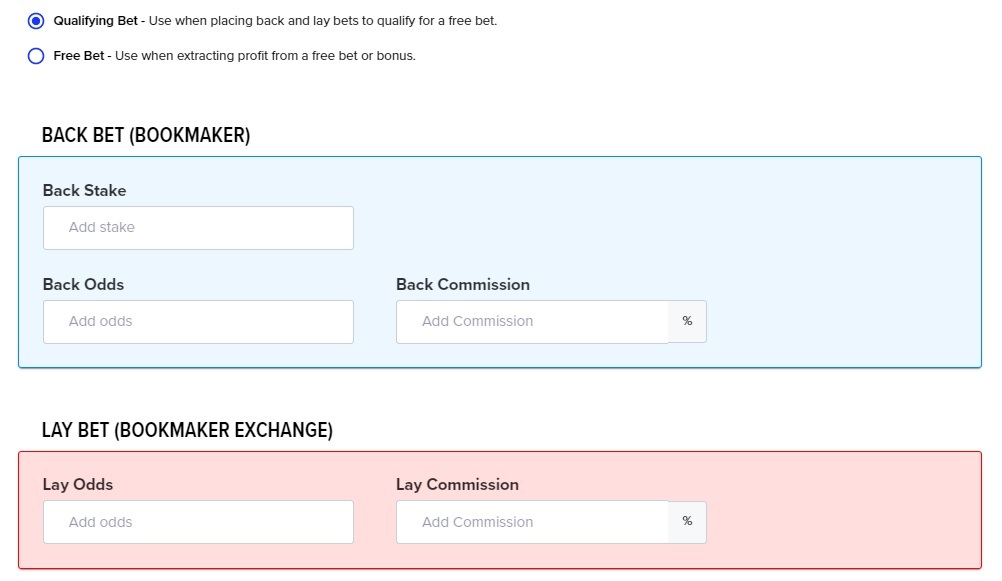The width and height of the screenshot is (1002, 581).
Task: Click the 'Use when placing back and lay bets' description
Action: (x=323, y=20)
